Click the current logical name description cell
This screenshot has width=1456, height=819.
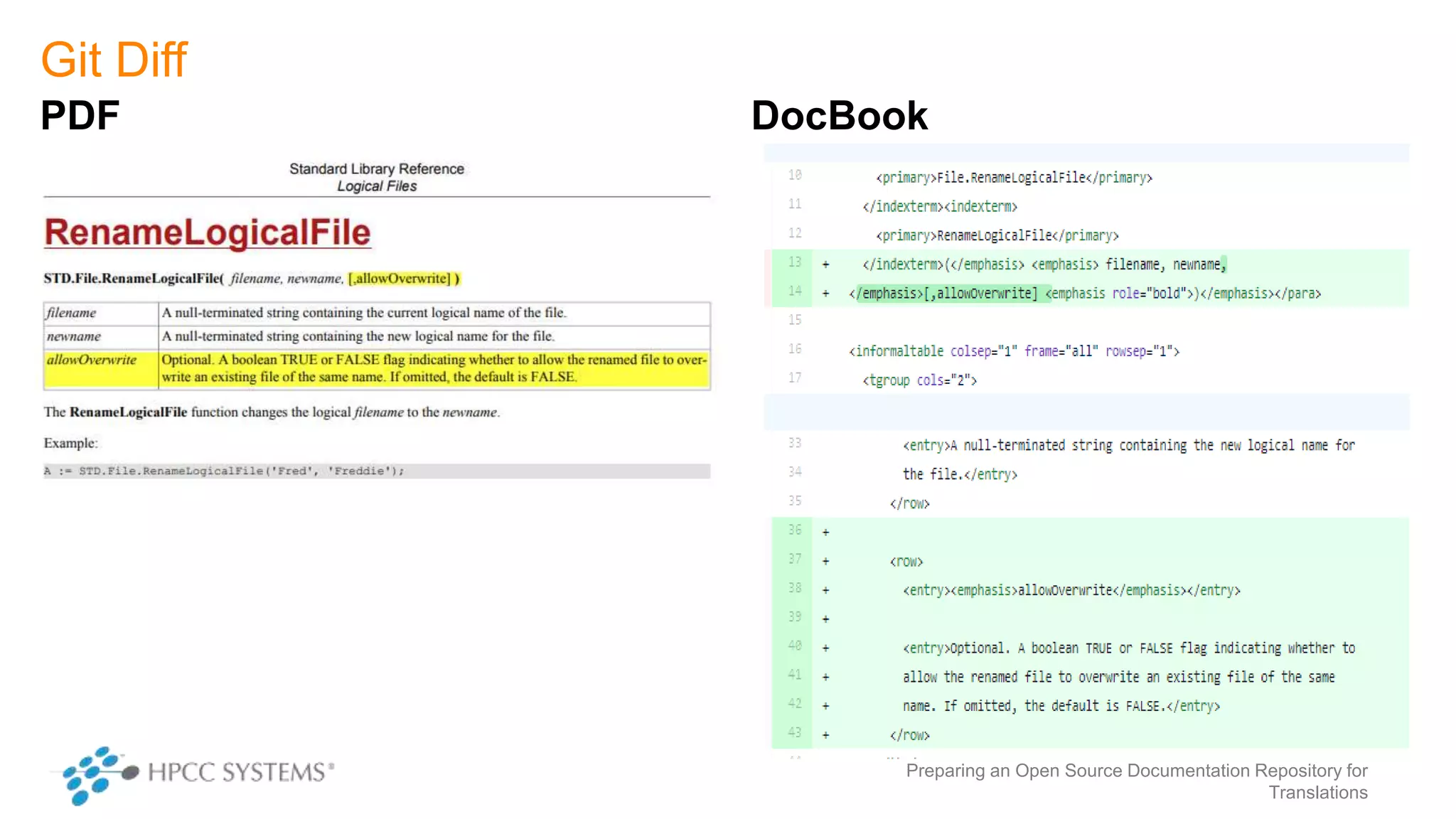pyautogui.click(x=434, y=313)
